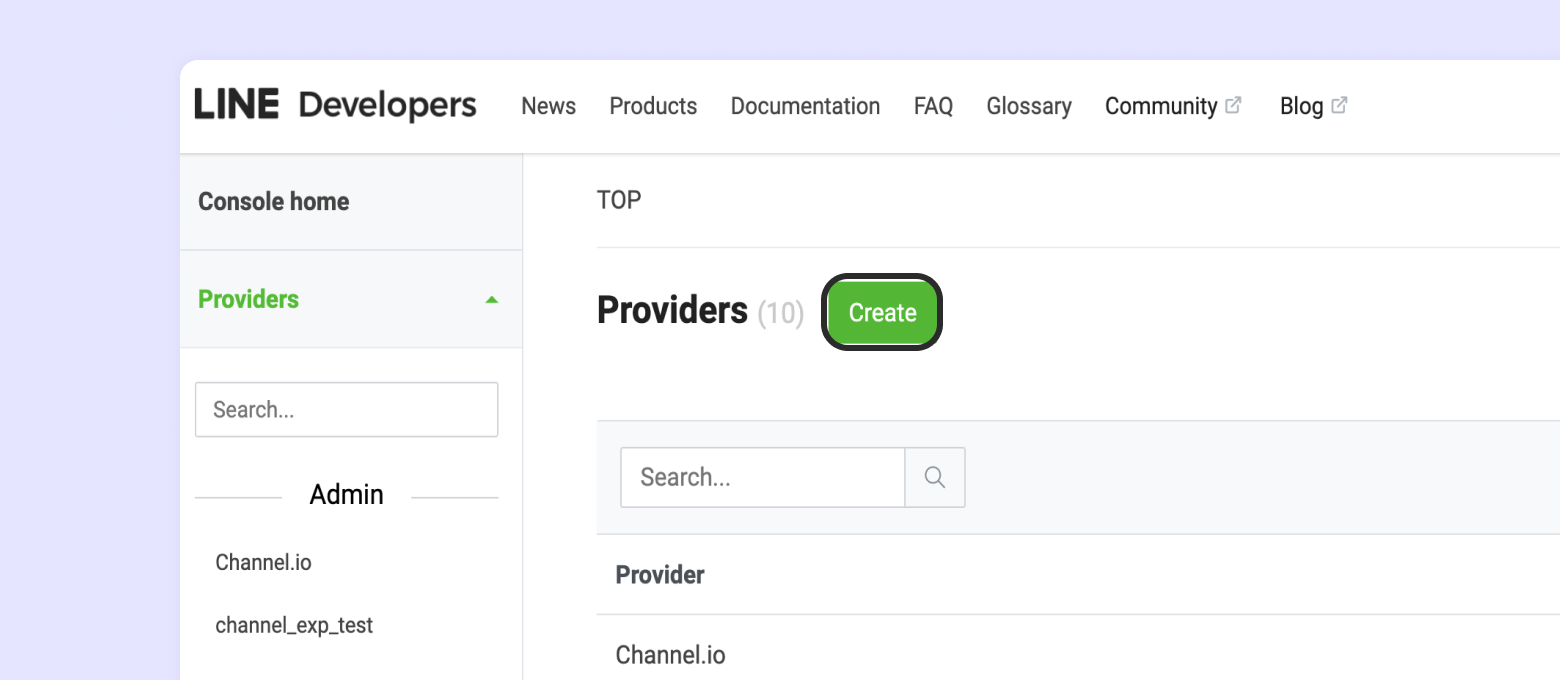Click the magnifier search icon button

tap(935, 478)
